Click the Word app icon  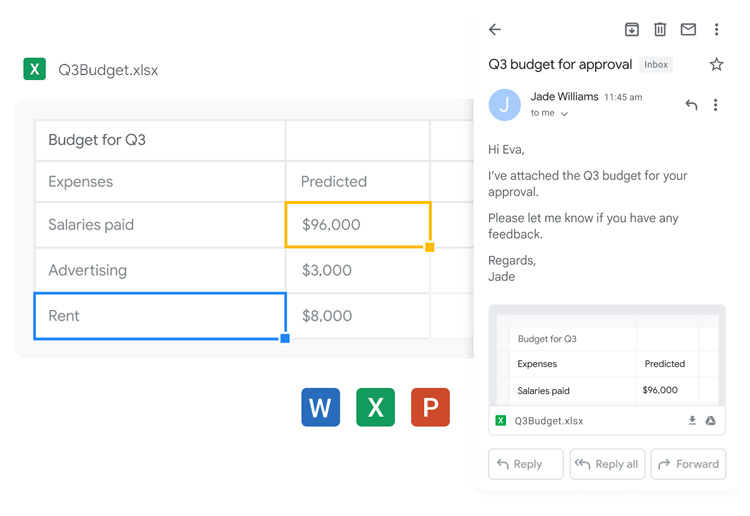[x=320, y=407]
